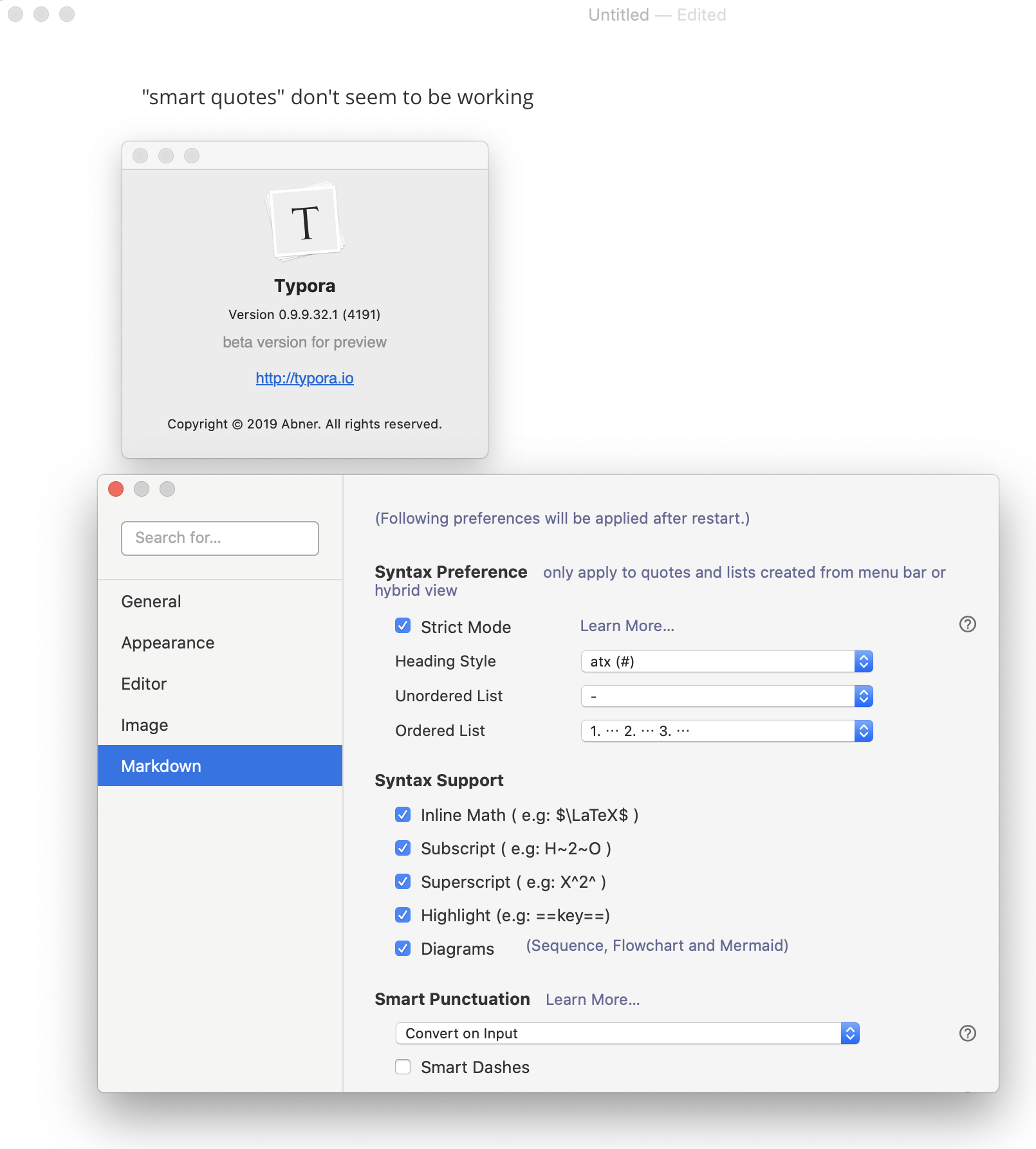Screen dimensions: 1036x1149
Task: Disable Subscript syntax support
Action: click(402, 848)
